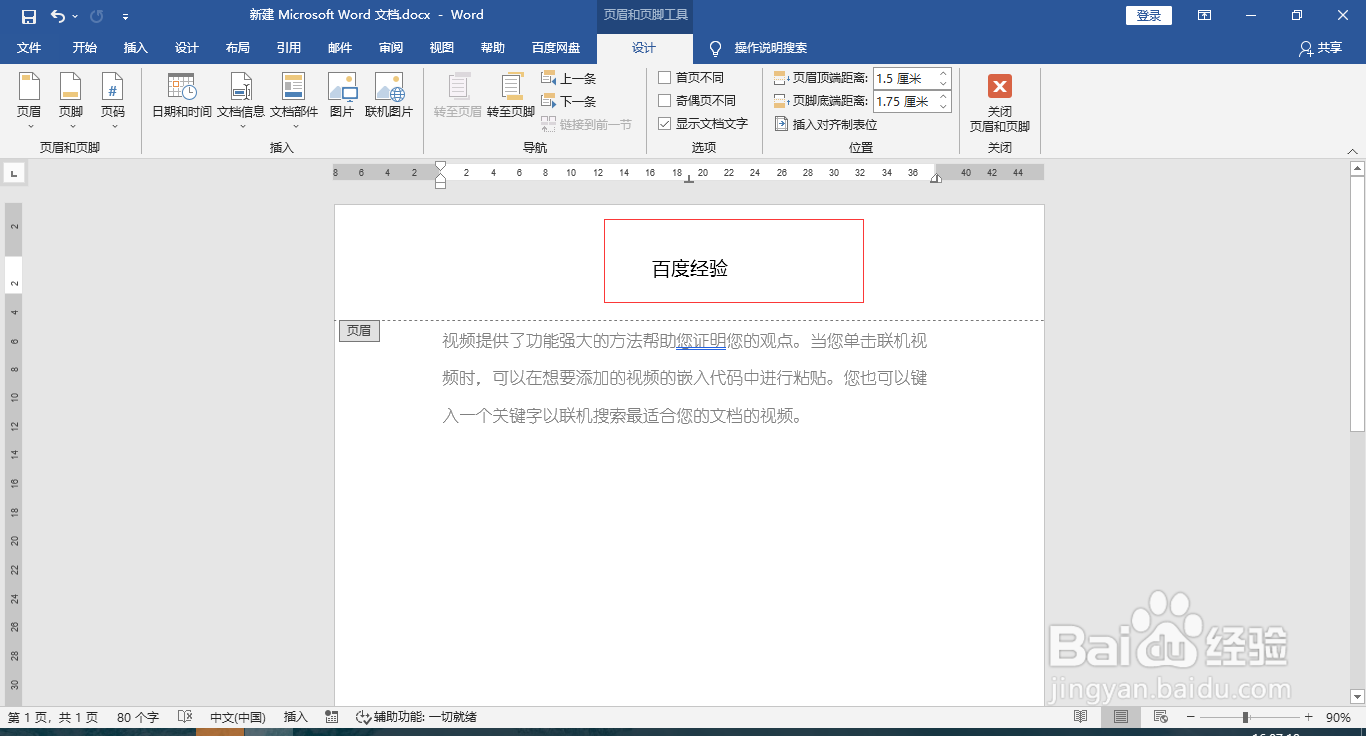The image size is (1366, 736).
Task: Click the Save icon in quick access toolbar
Action: pyautogui.click(x=28, y=16)
